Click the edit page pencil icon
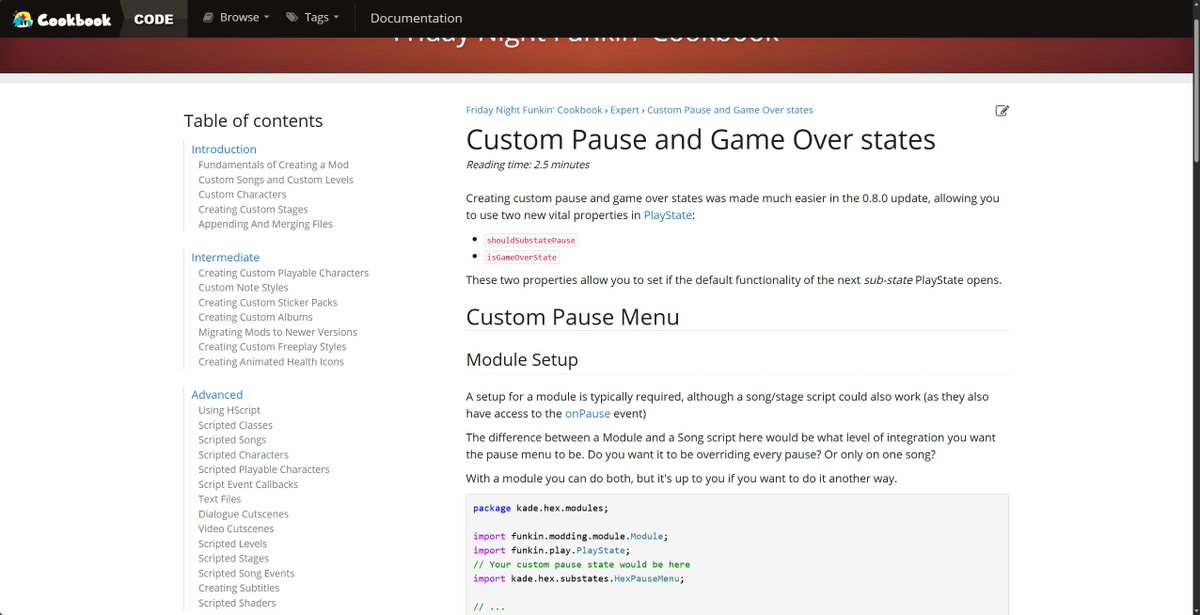Screen dimensions: 1200x615 1002,111
